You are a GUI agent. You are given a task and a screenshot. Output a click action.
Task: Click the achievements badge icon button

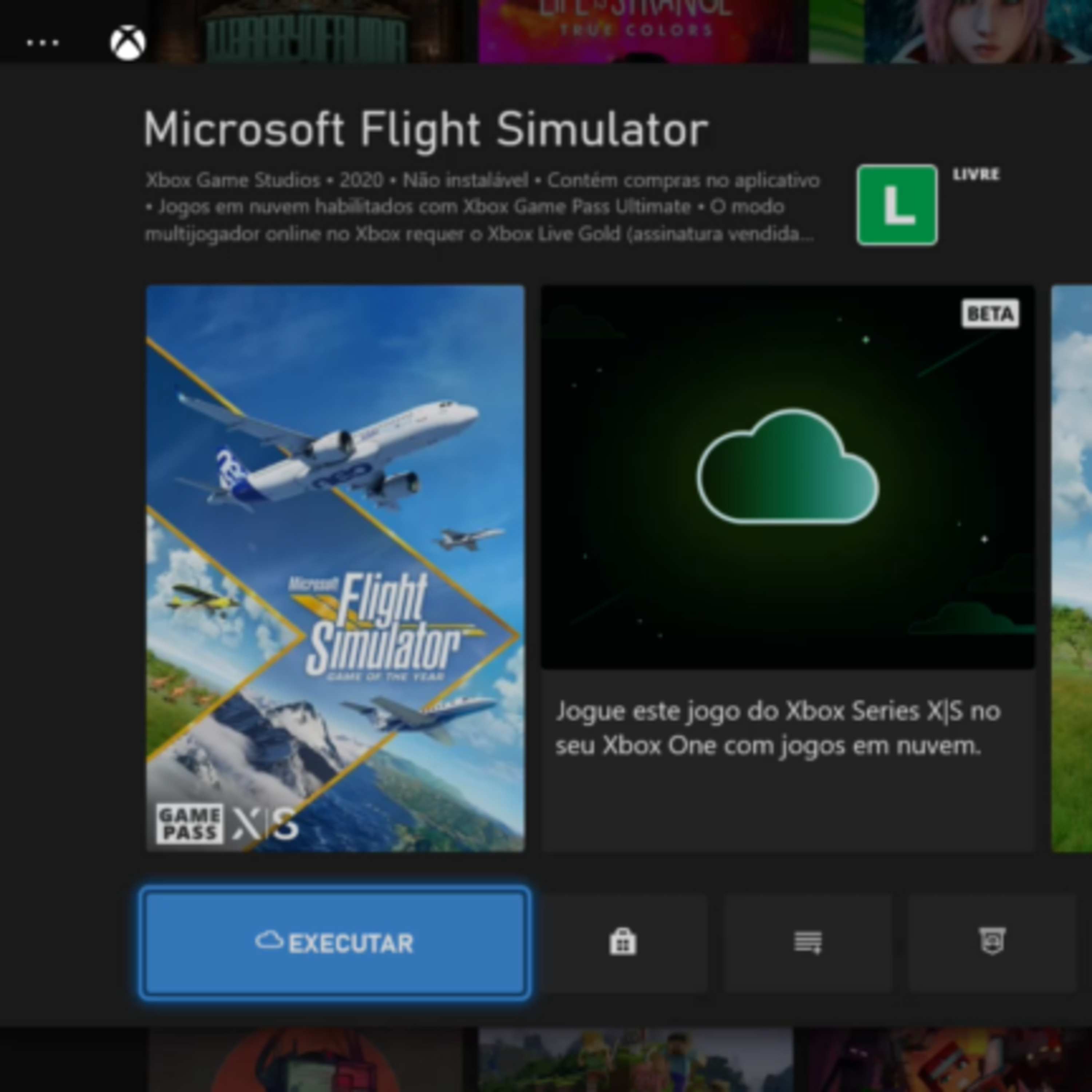[992, 942]
